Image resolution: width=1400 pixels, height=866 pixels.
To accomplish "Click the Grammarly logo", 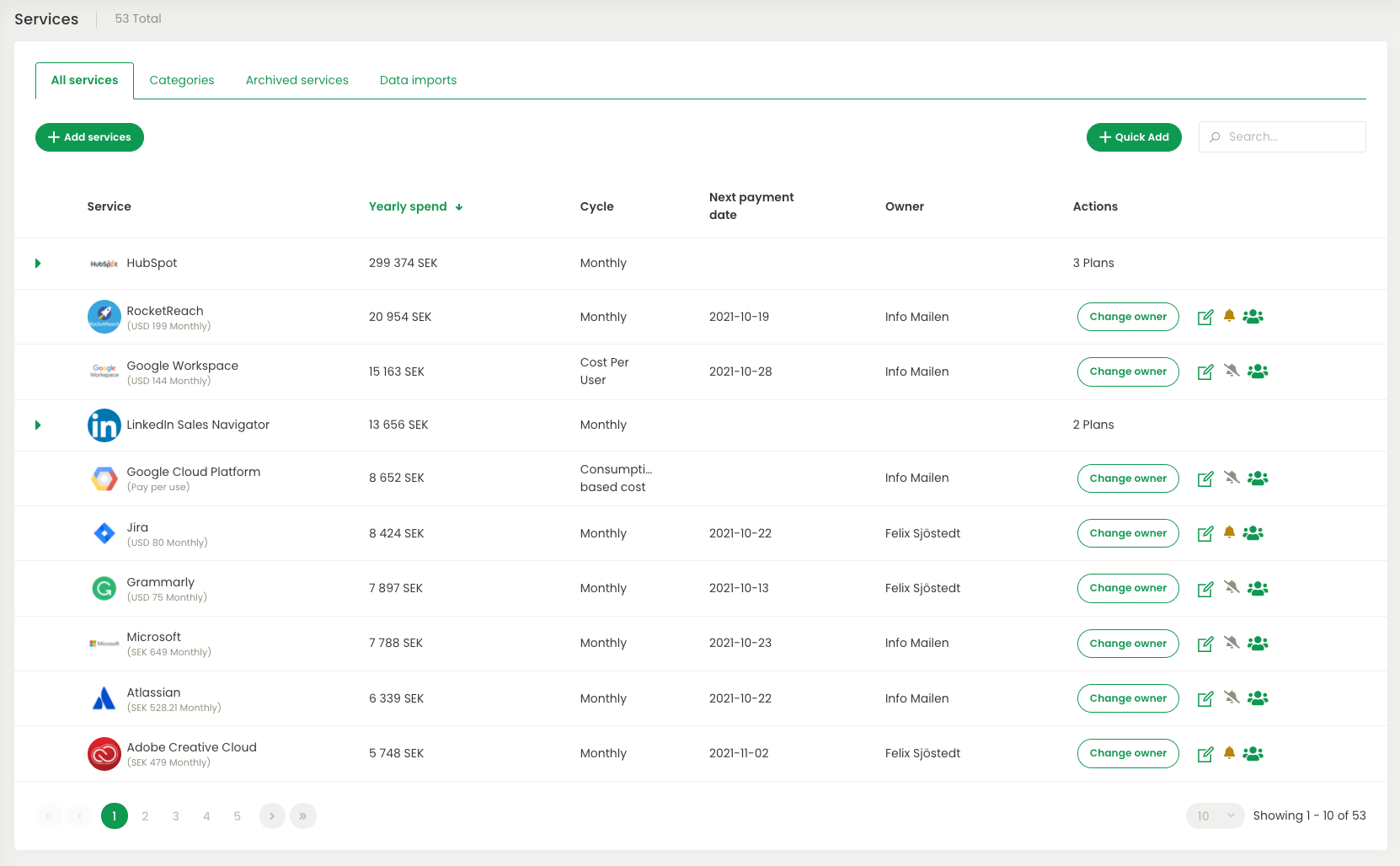I will coord(104,588).
